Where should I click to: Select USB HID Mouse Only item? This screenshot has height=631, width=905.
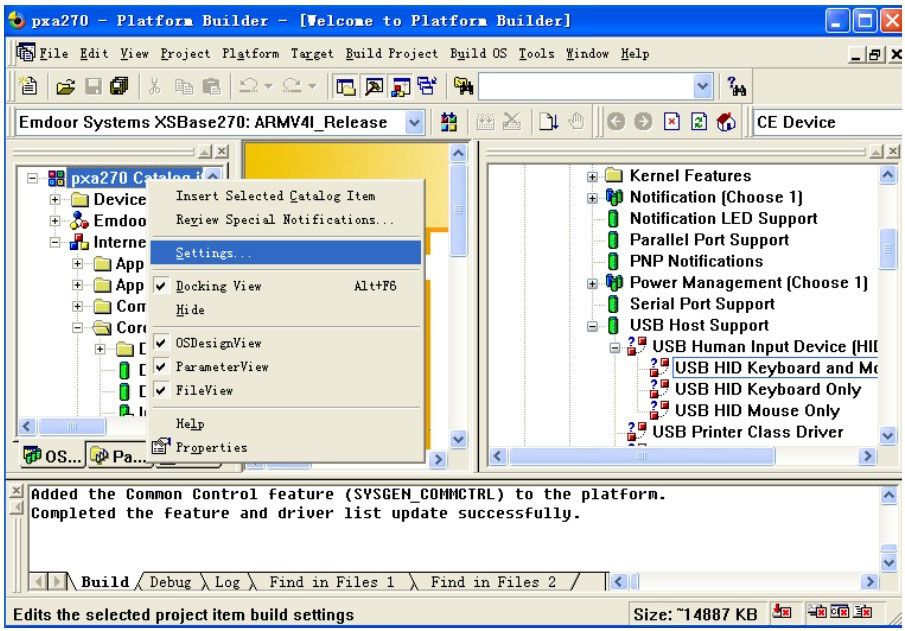coord(756,411)
